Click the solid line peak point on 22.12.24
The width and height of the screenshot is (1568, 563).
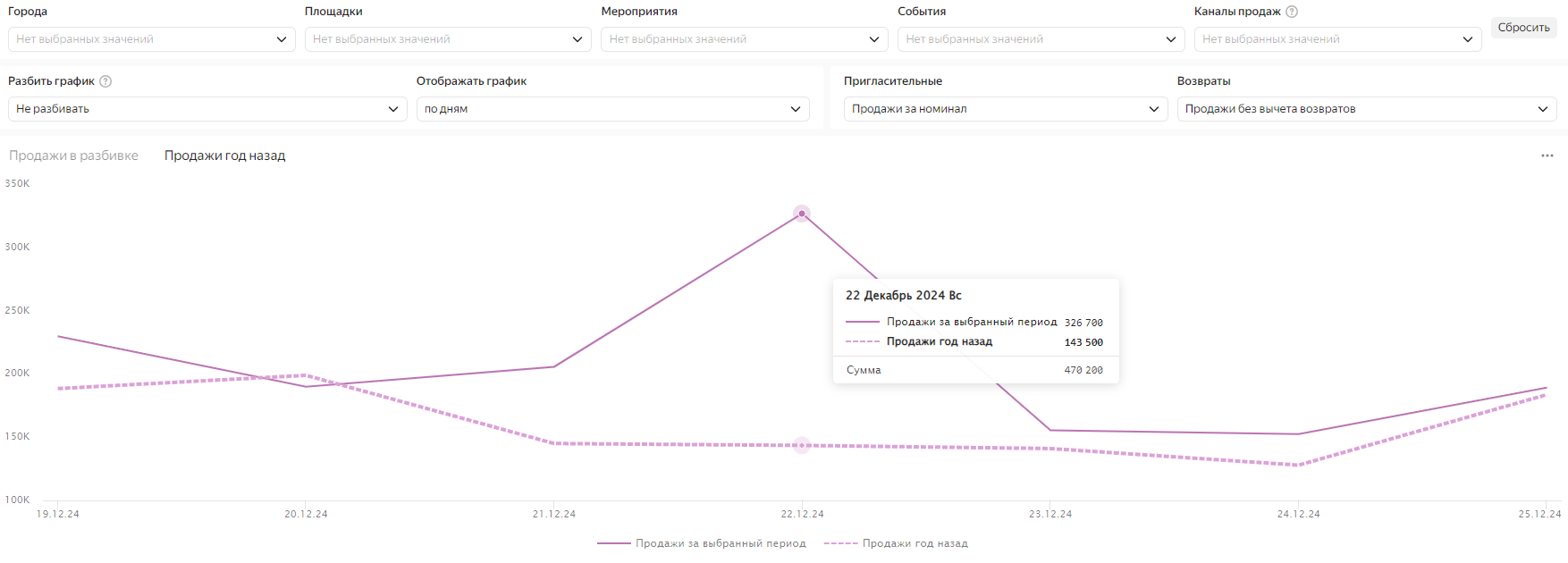(802, 214)
